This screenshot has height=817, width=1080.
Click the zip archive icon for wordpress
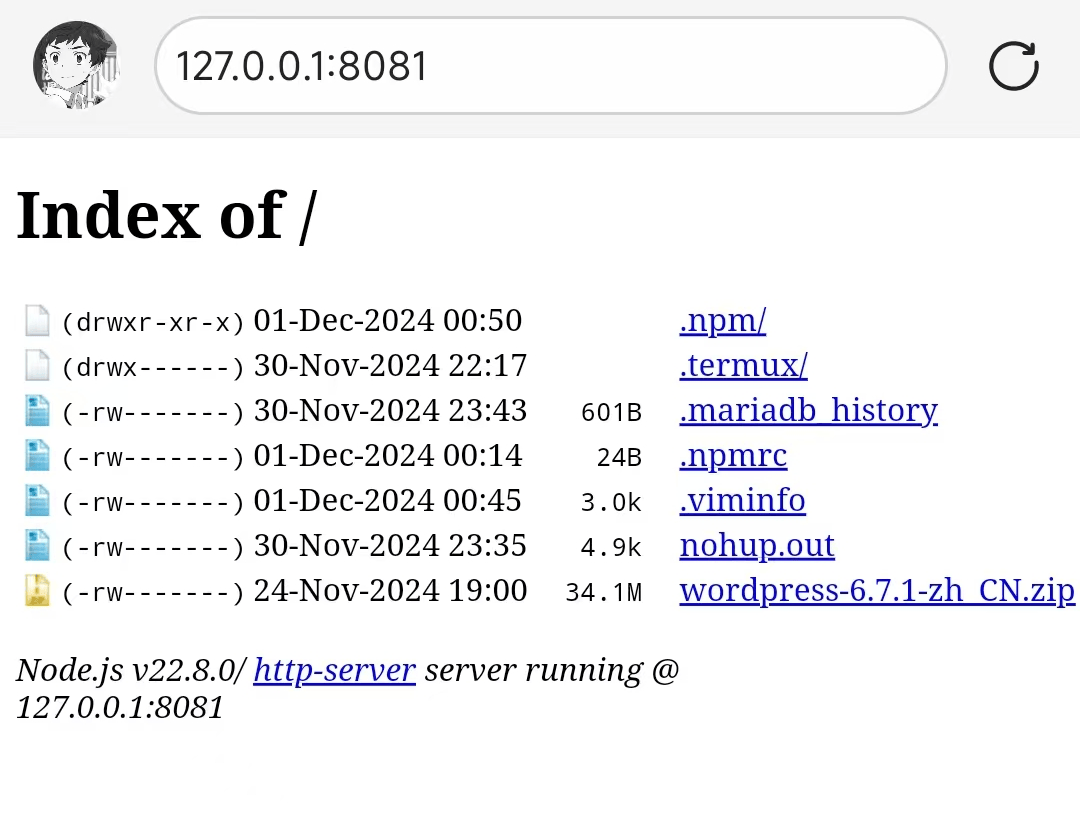click(x=37, y=591)
